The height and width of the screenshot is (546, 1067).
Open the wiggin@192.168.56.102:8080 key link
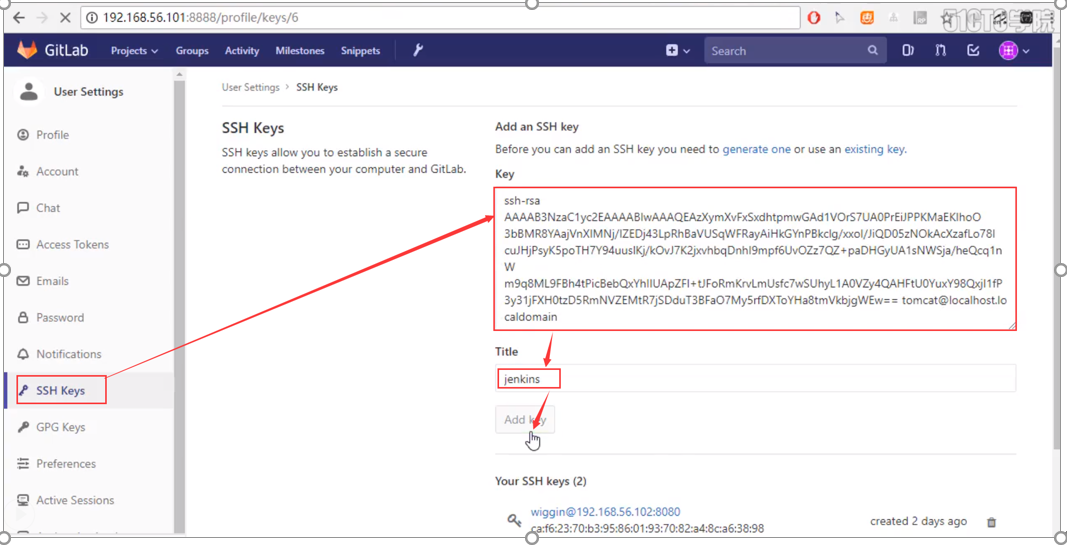click(606, 511)
